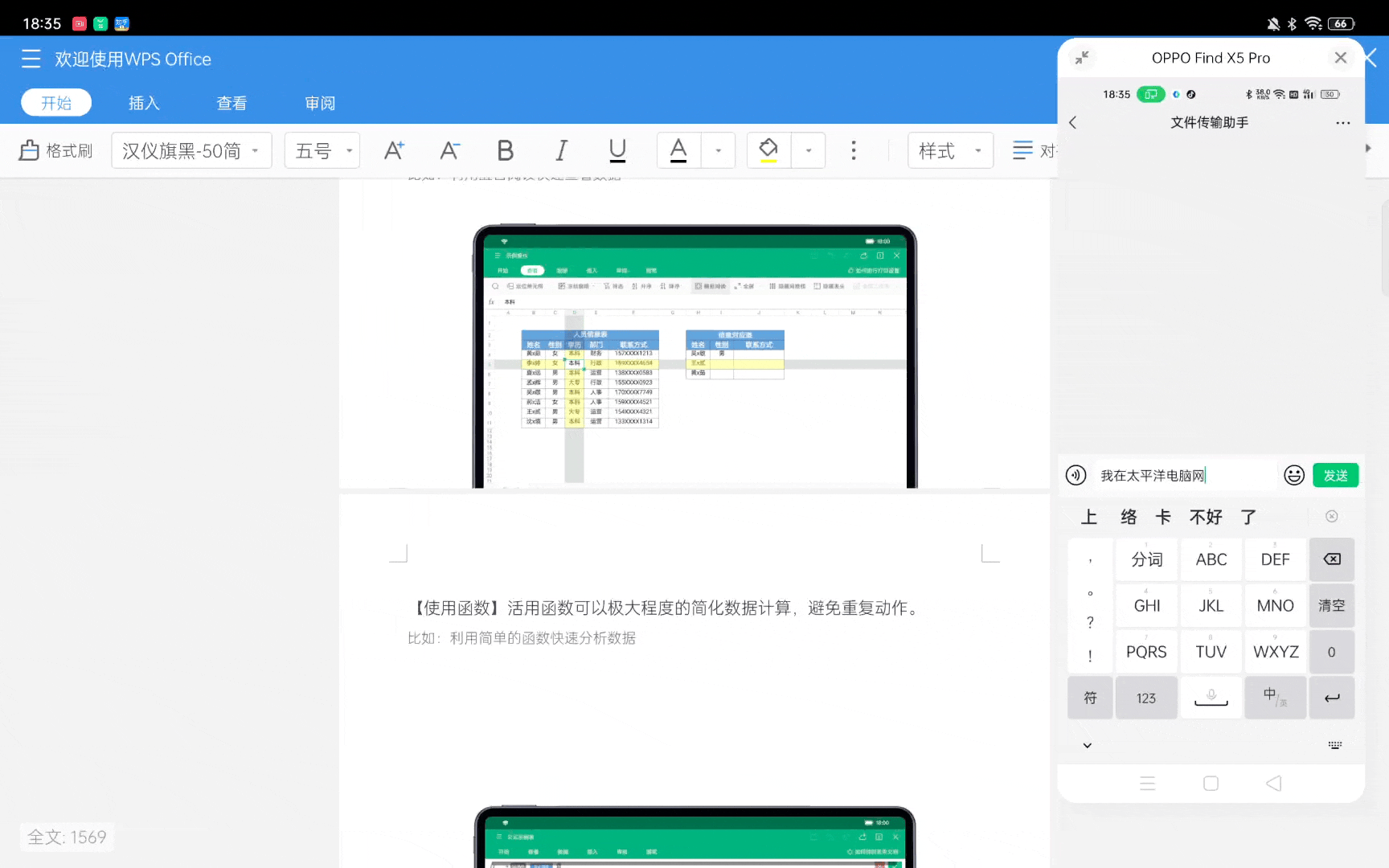Click the 使用函数 paragraph text

click(x=666, y=608)
